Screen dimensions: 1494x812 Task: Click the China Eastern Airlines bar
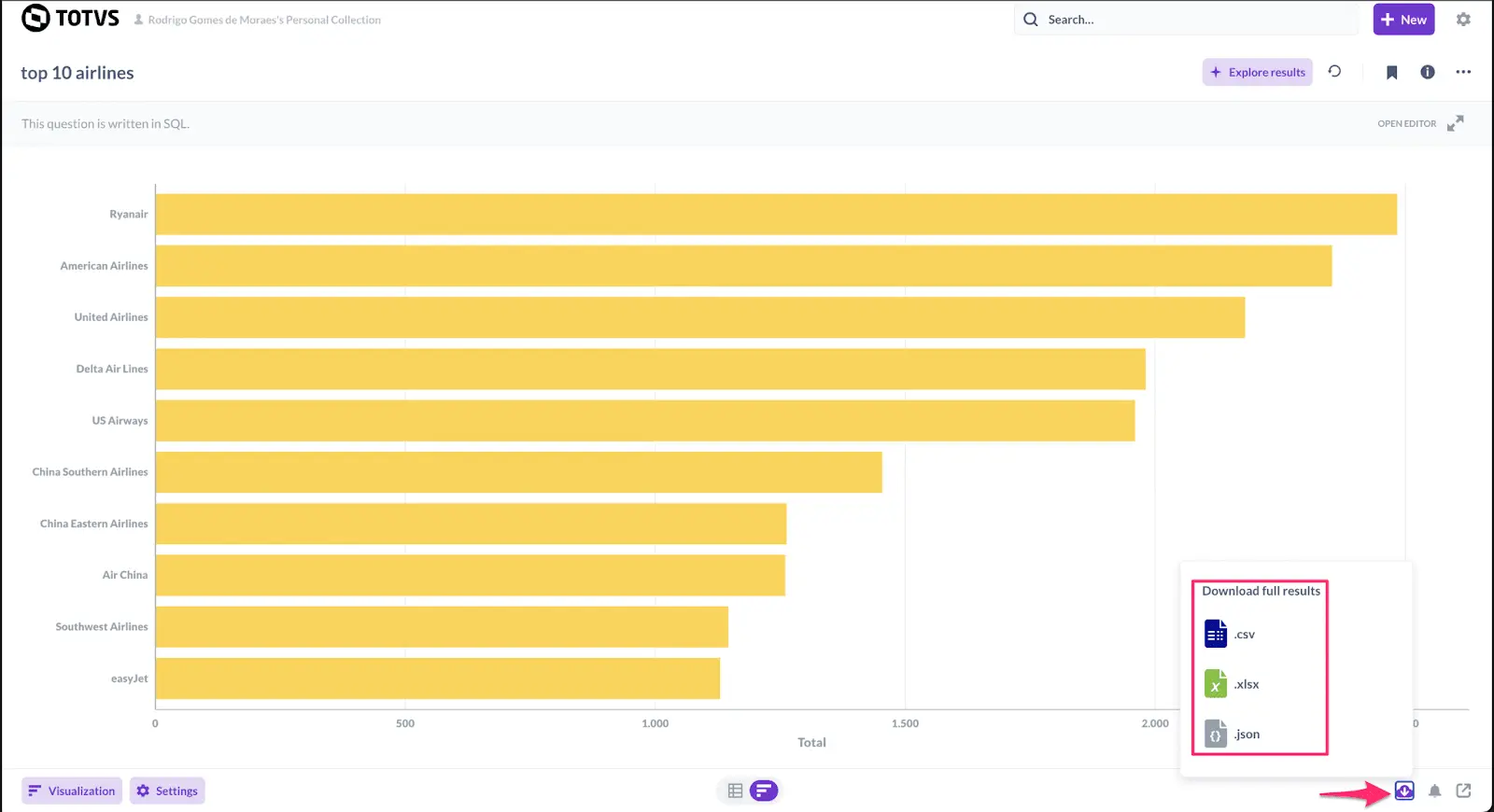coord(471,524)
